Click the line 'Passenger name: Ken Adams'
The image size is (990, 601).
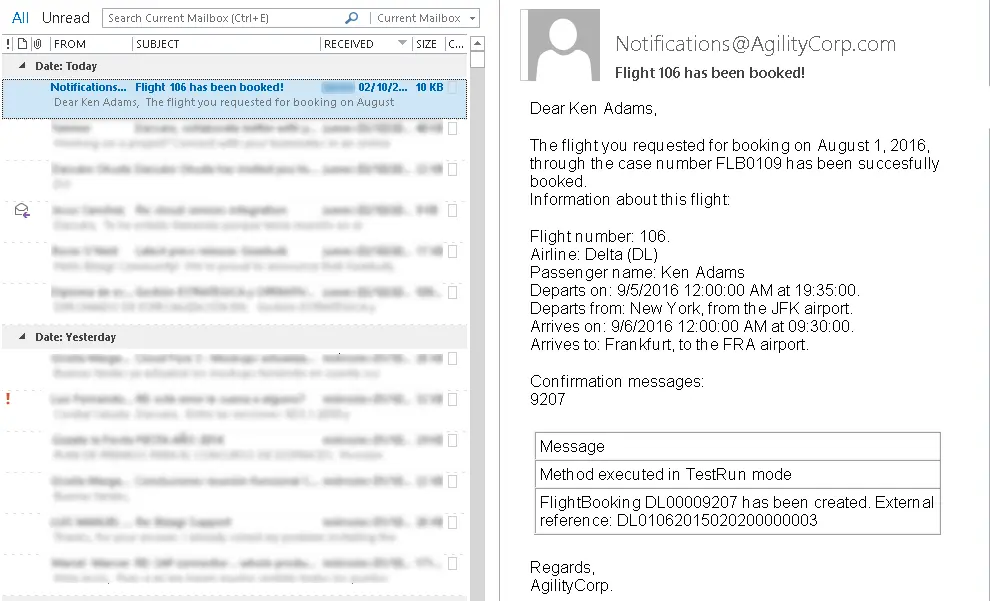(x=637, y=272)
